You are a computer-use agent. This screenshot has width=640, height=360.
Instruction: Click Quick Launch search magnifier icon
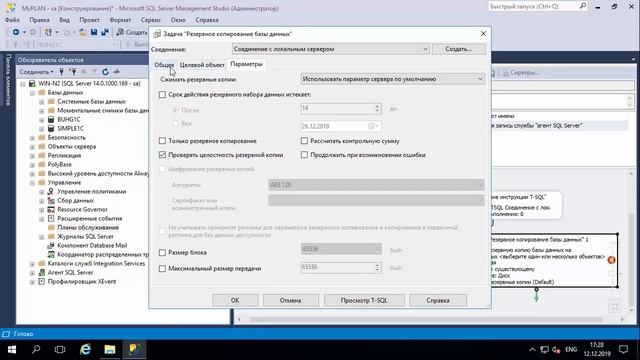point(583,6)
